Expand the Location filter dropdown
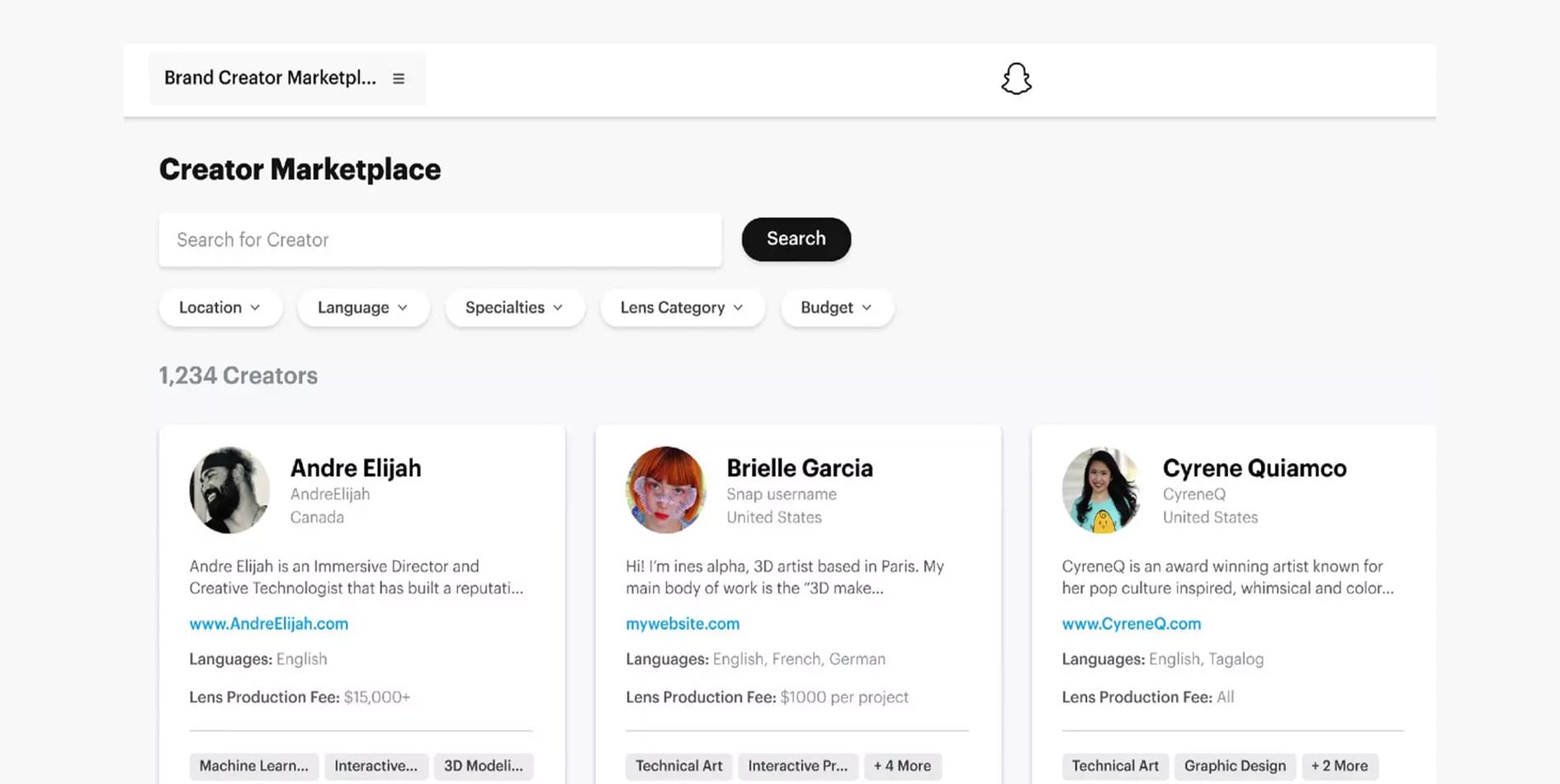The width and height of the screenshot is (1560, 784). (x=220, y=308)
